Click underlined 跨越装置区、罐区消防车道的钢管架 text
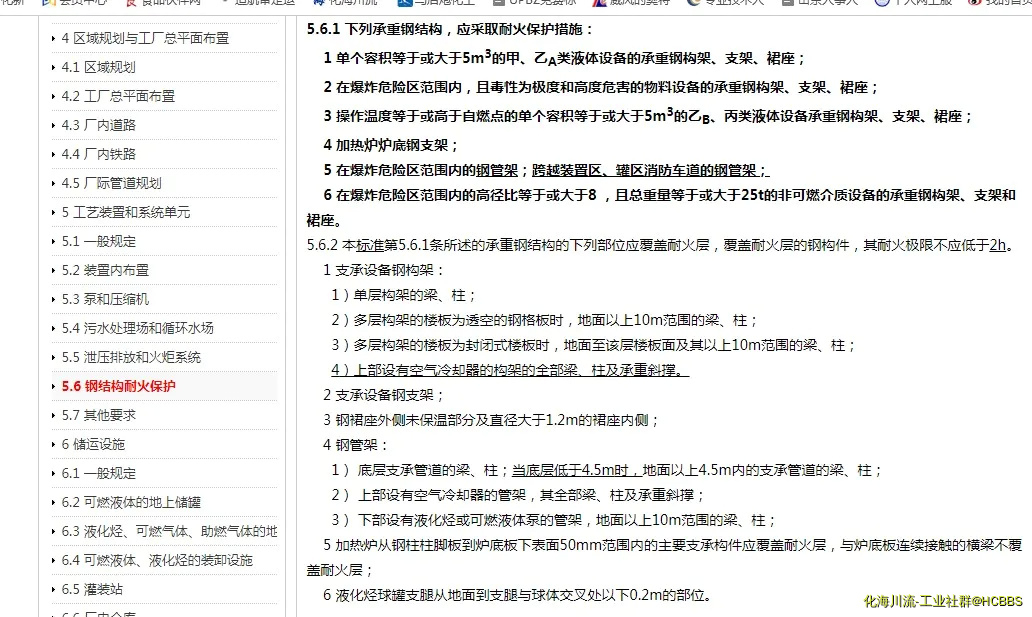Screen dimensions: 1032x617 point(650,171)
